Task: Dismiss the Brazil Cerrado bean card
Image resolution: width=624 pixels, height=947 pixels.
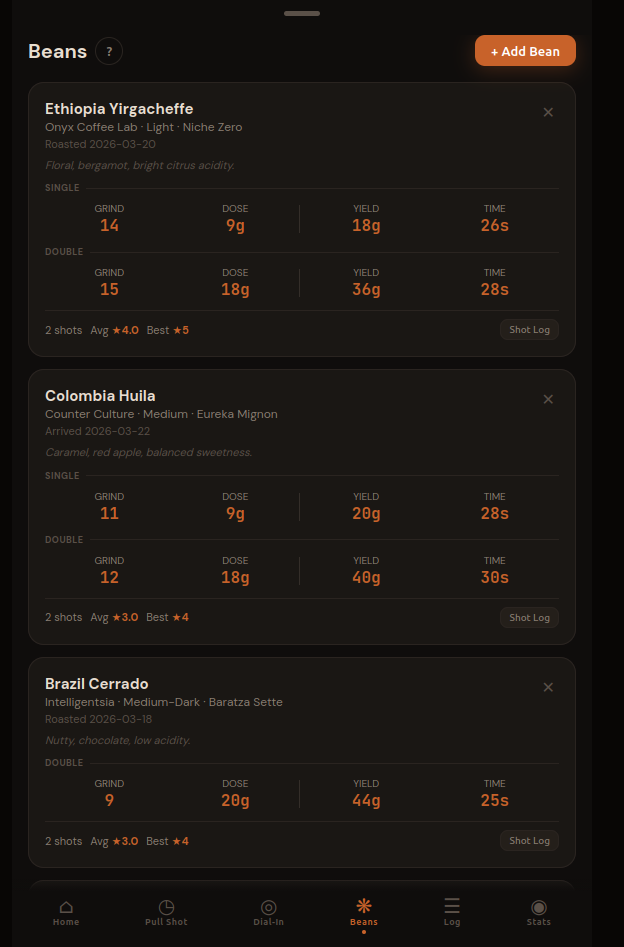Action: (x=548, y=687)
